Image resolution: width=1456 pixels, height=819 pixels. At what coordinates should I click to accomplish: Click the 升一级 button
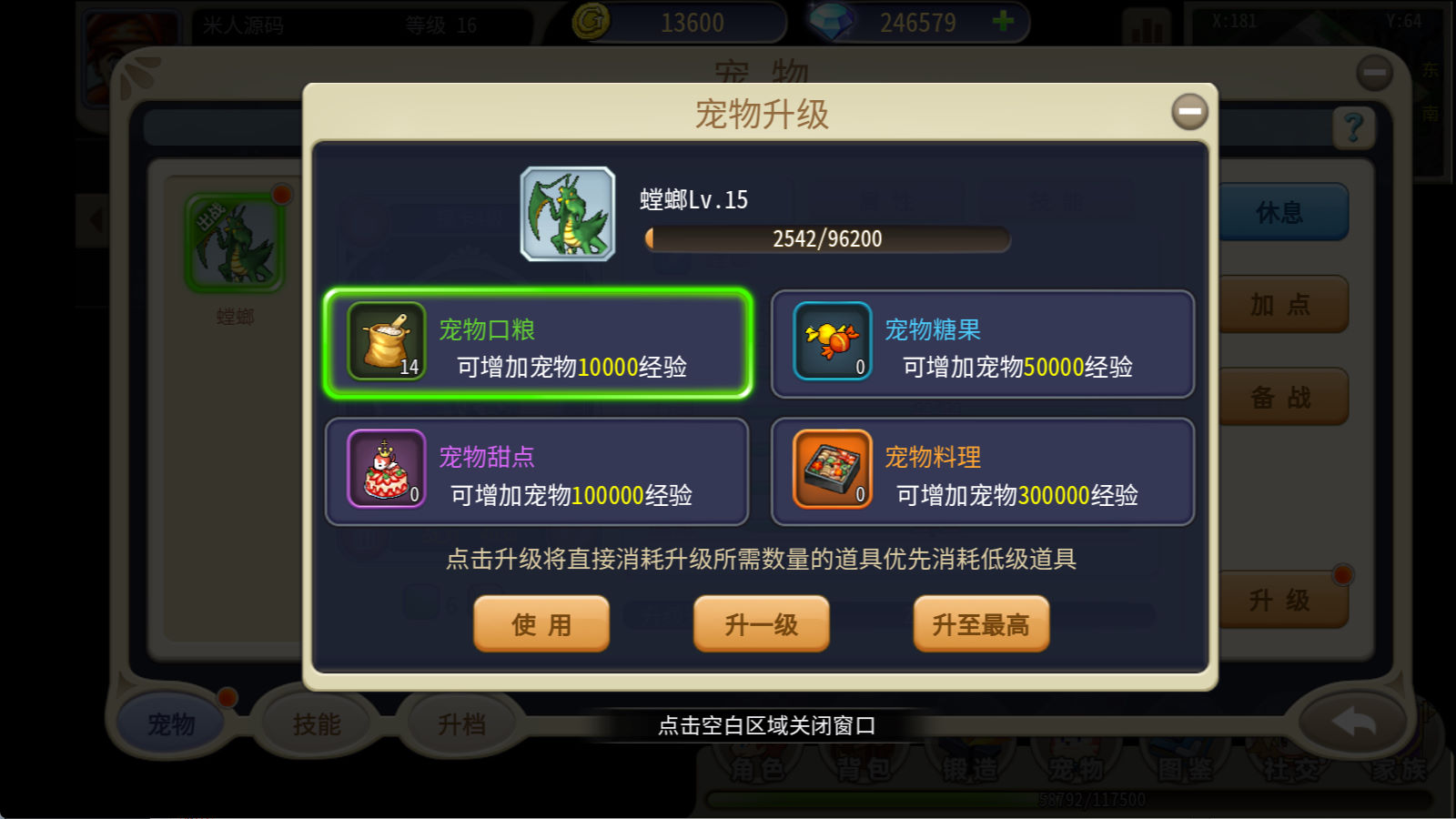coord(762,624)
